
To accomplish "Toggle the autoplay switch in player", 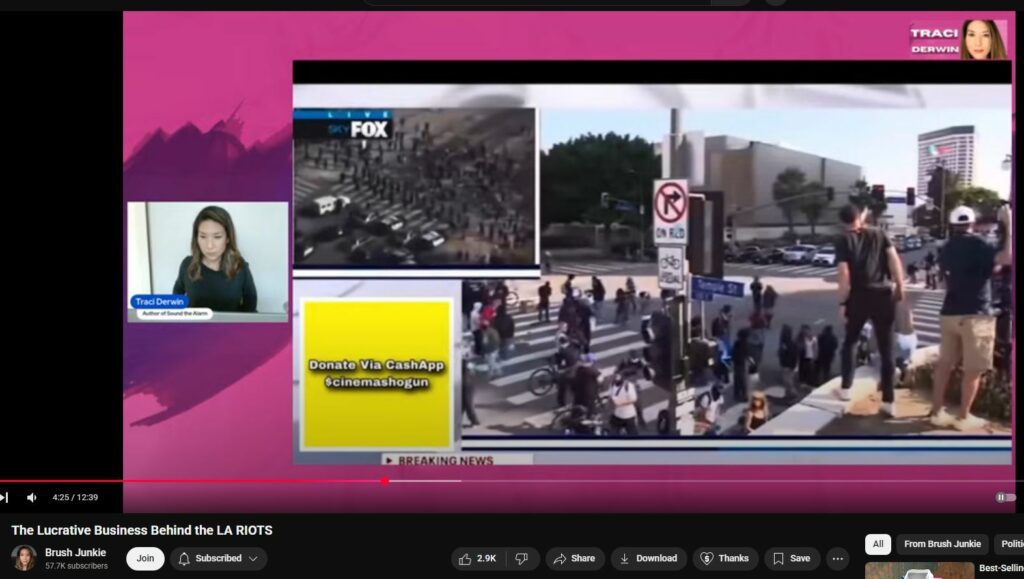I will (x=1004, y=497).
